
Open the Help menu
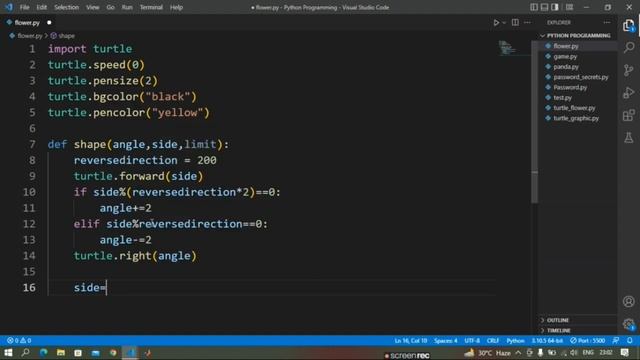pyautogui.click(x=176, y=7)
